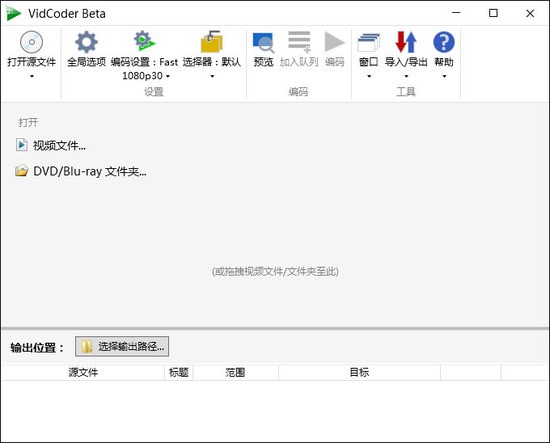Open 全局选项 gear icon

86,42
